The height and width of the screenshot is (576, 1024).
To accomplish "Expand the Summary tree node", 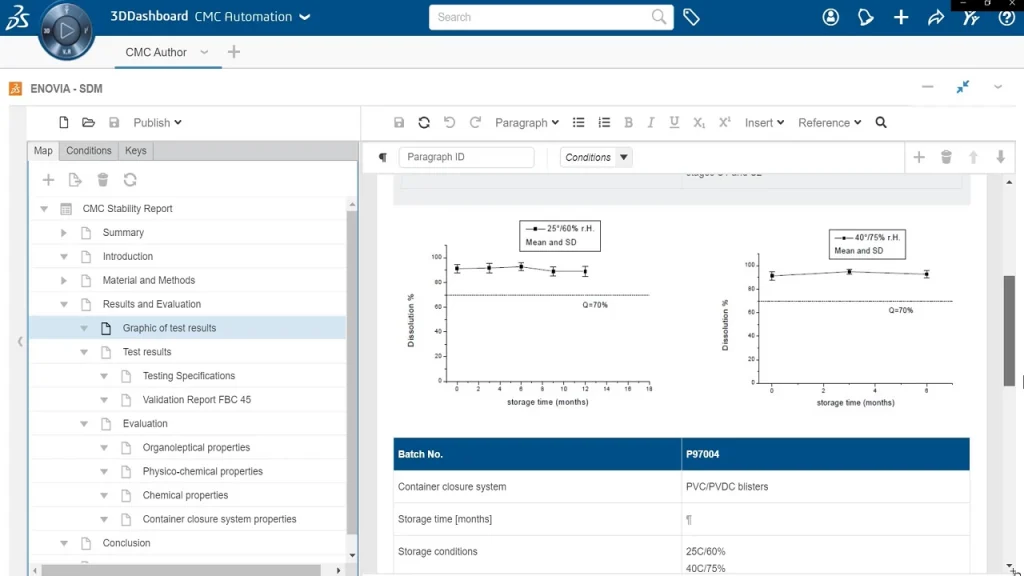I will point(64,233).
